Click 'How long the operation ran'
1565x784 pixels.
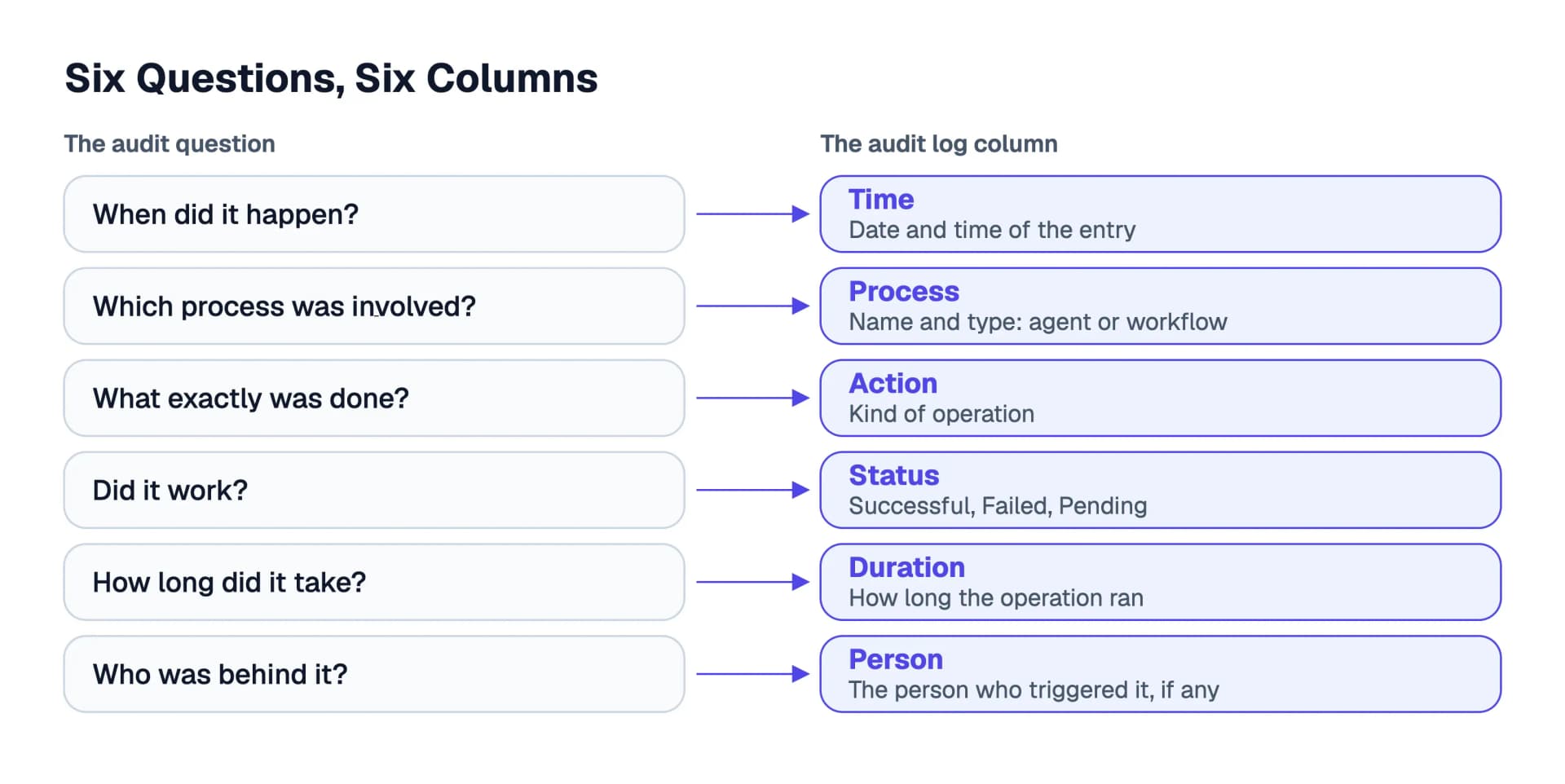[996, 599]
